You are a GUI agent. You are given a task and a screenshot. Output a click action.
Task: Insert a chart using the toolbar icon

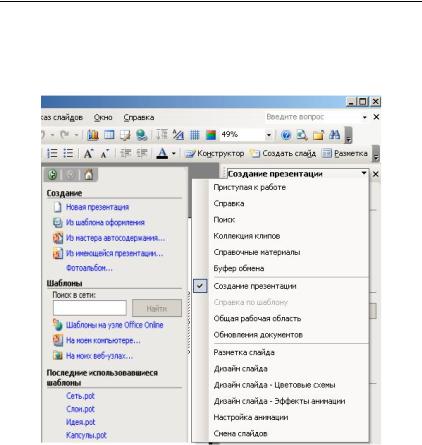(x=93, y=135)
